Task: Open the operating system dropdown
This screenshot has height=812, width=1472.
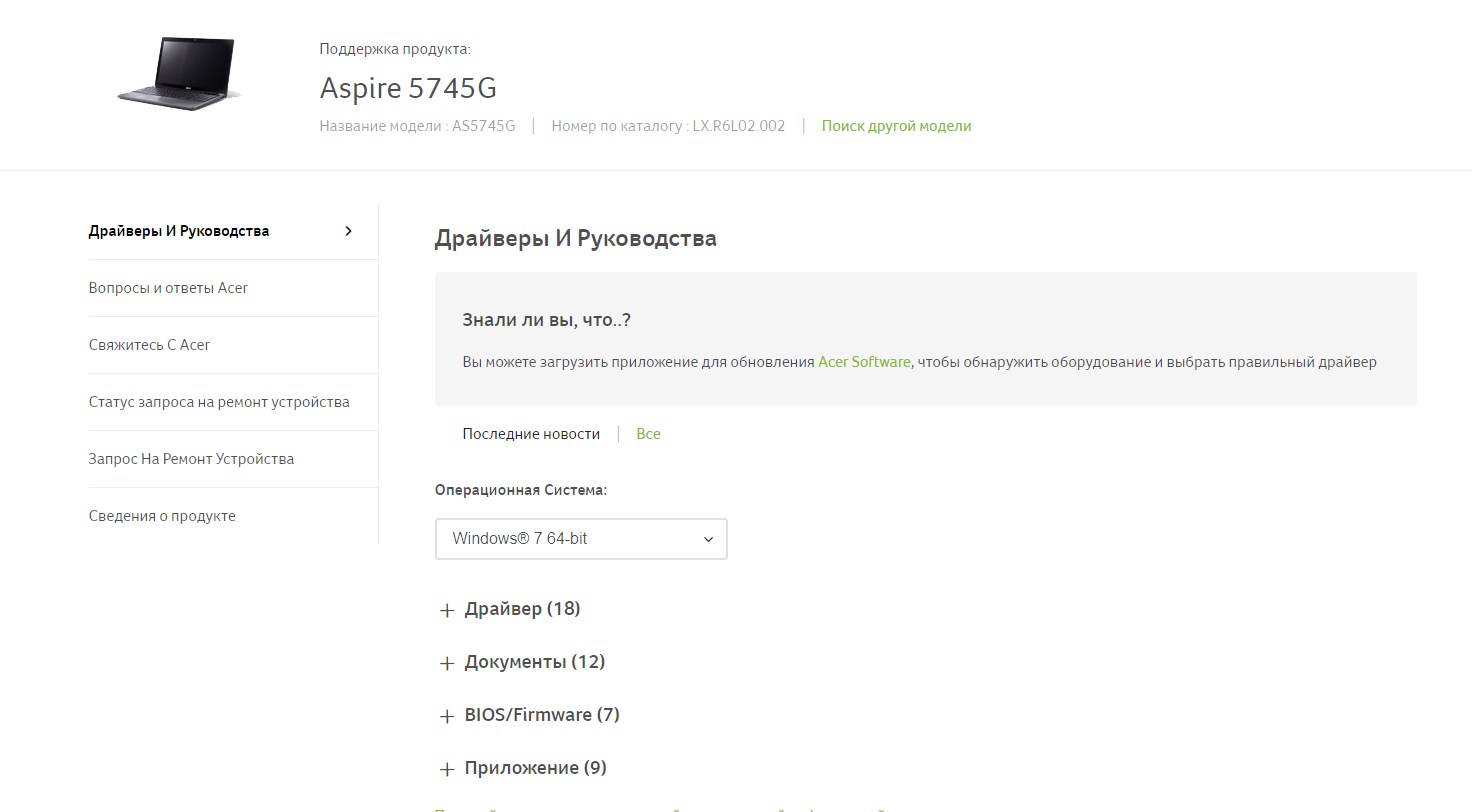Action: (x=581, y=539)
